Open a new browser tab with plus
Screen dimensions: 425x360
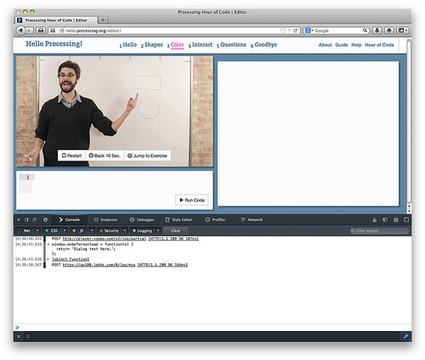click(103, 20)
